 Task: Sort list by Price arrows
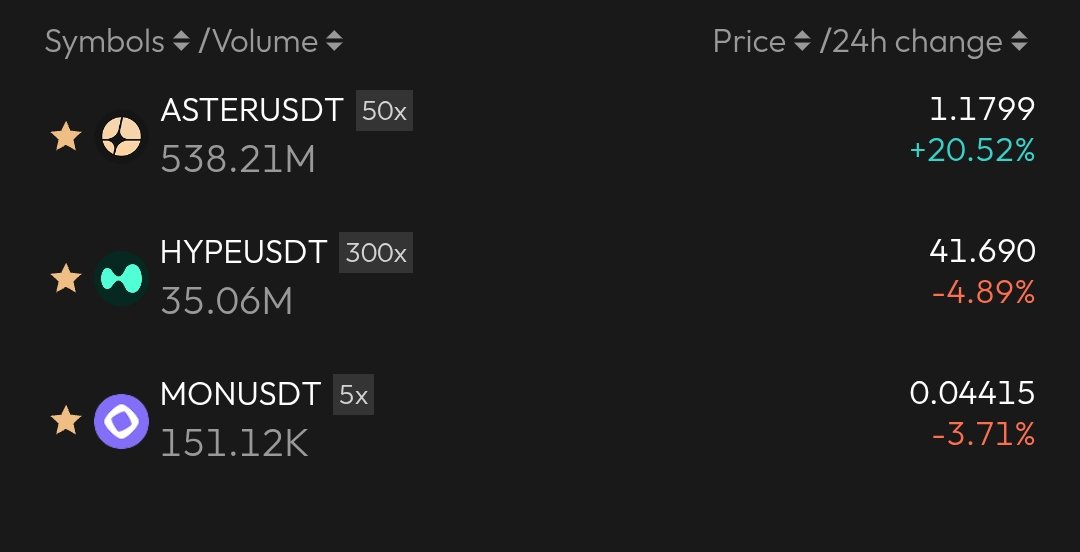coord(802,42)
